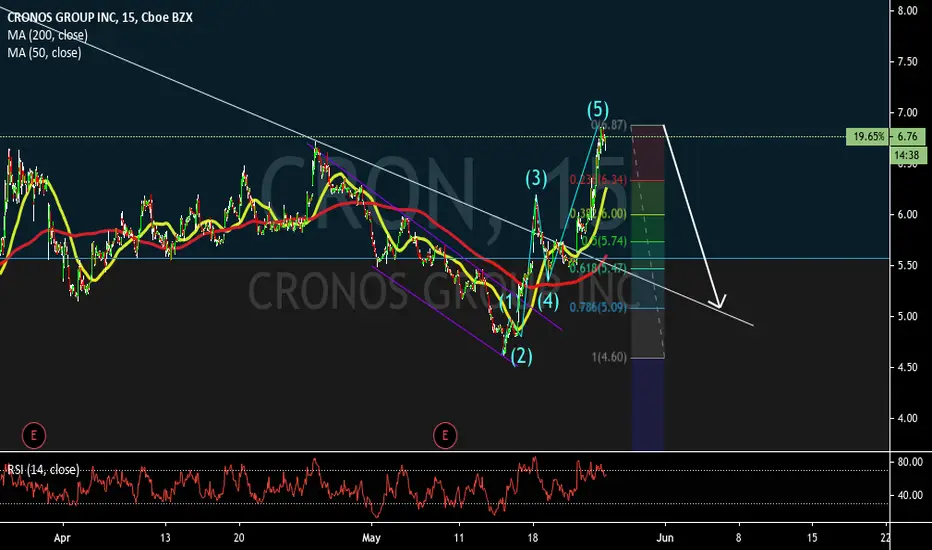
Task: Click the 13 date label on time axis
Action: [x=165, y=538]
